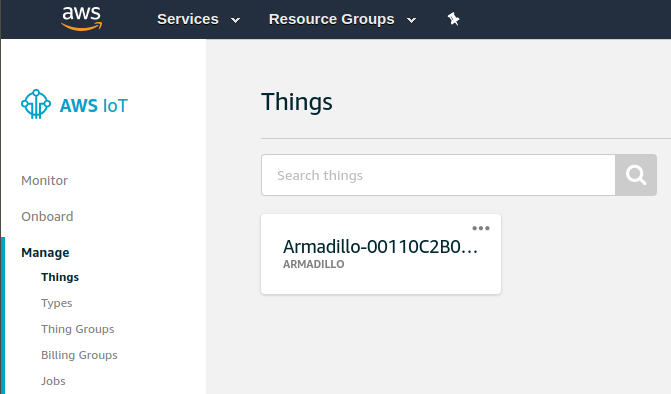This screenshot has height=394, width=671.
Task: Focus the Search things field
Action: 438,175
